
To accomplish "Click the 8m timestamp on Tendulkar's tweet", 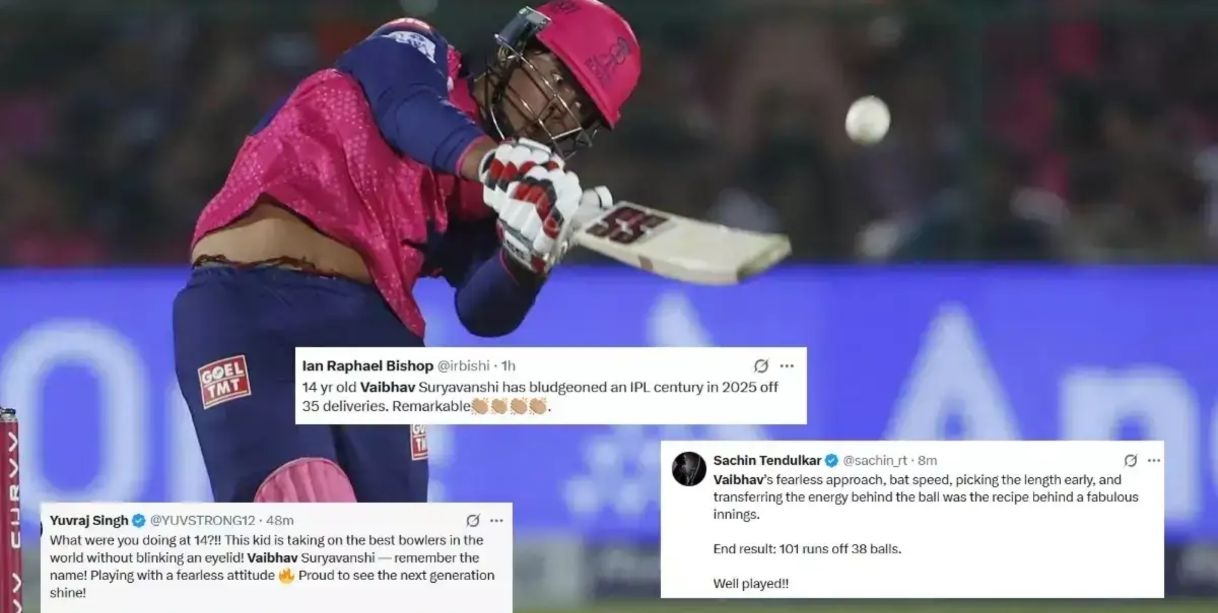I will [928, 460].
